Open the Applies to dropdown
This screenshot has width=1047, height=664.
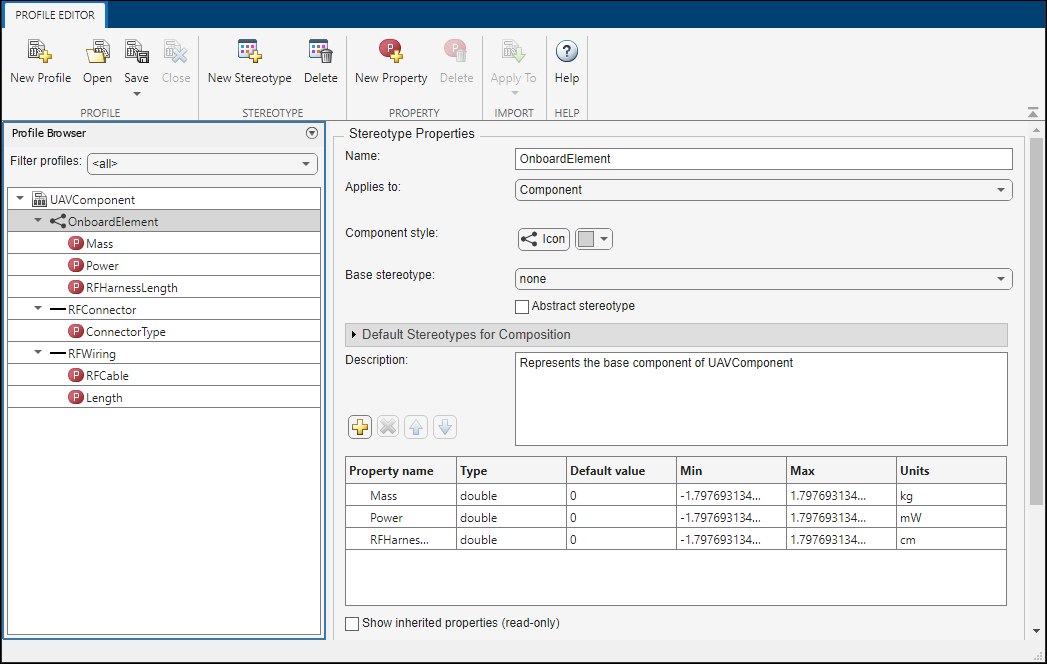[764, 189]
